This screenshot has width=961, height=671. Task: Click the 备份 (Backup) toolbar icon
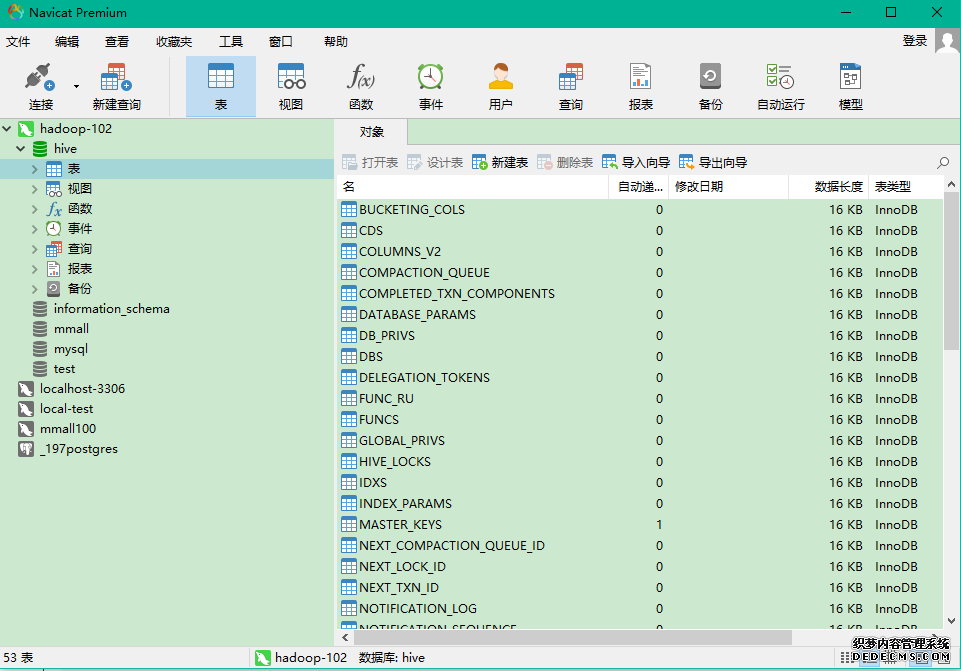[x=711, y=78]
